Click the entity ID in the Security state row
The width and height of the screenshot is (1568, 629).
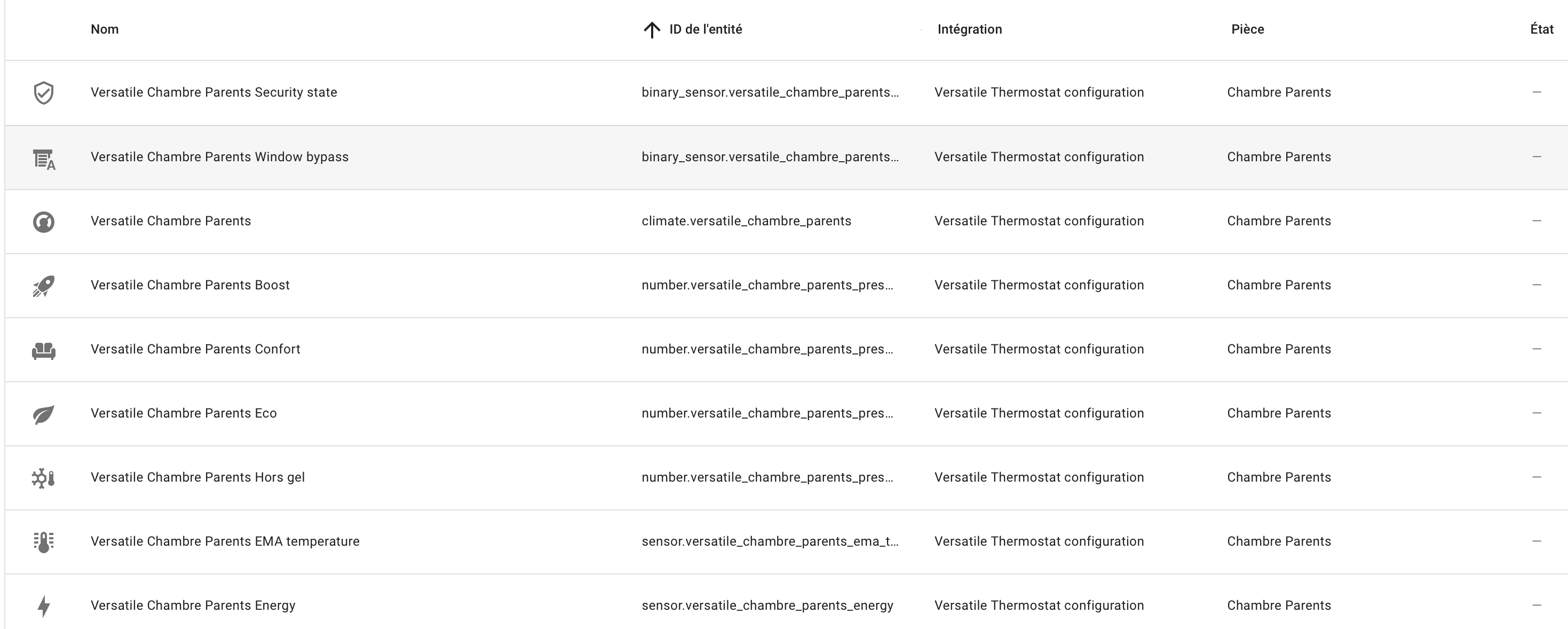(x=770, y=92)
